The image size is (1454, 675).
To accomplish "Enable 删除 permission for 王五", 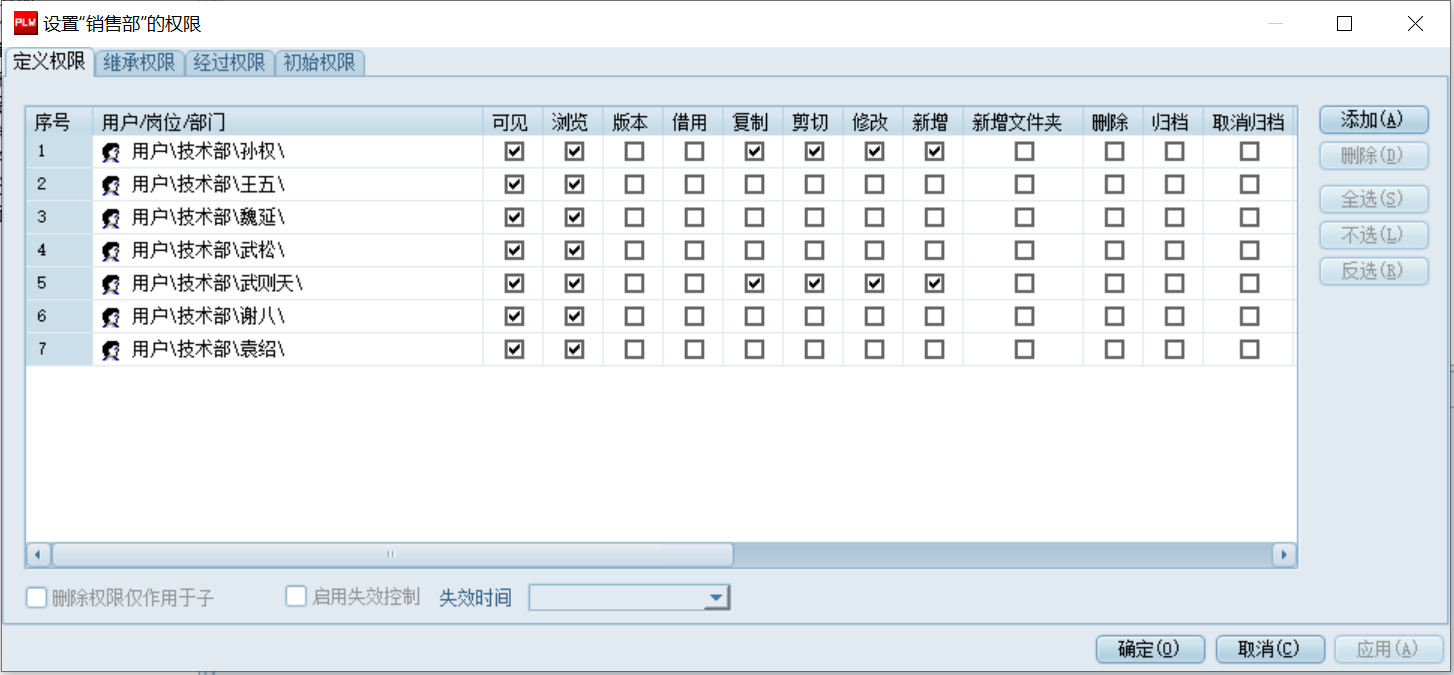I will tap(1114, 185).
